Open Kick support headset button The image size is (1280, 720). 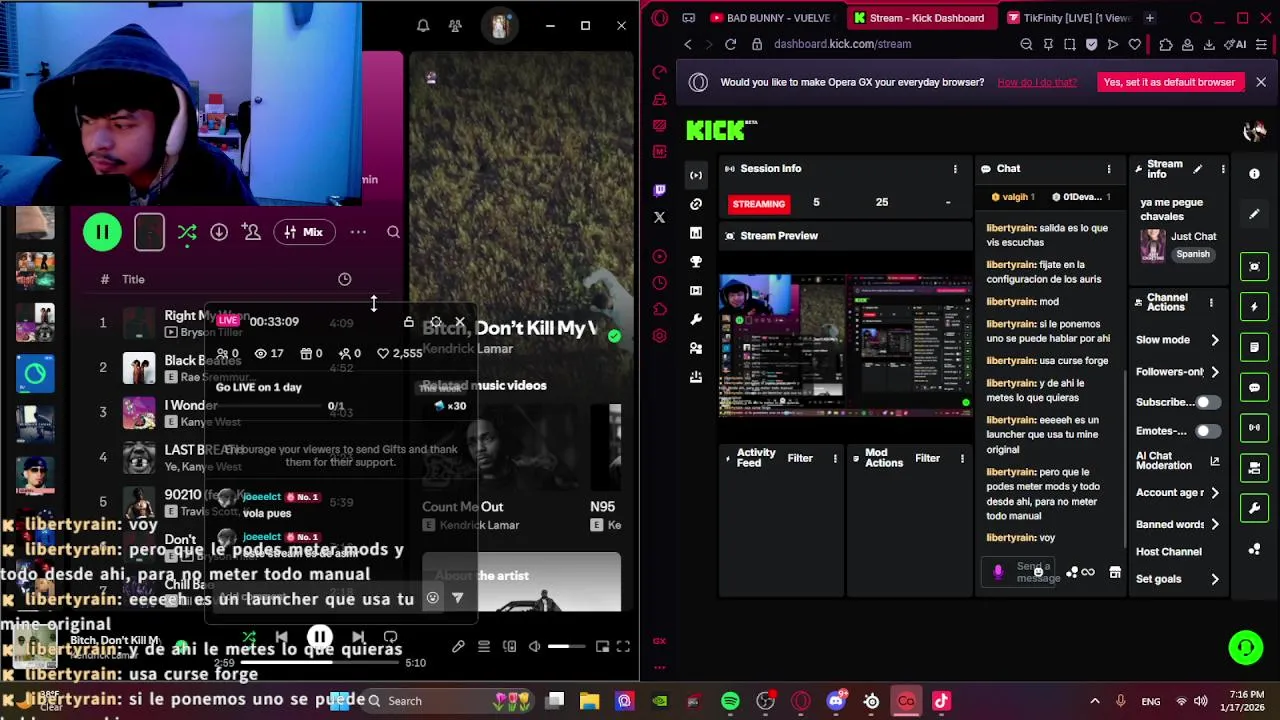coord(1245,647)
